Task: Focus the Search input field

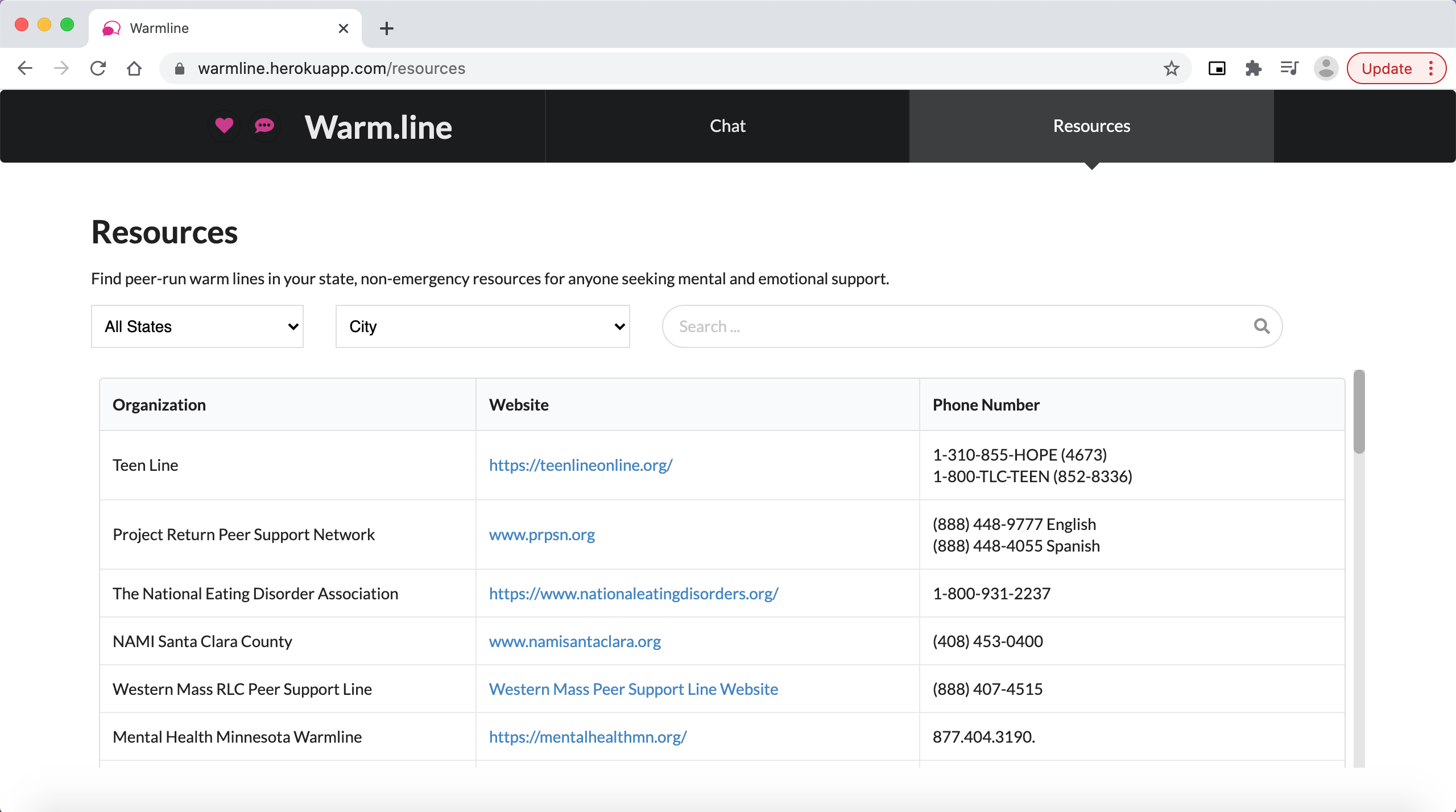Action: click(x=961, y=326)
